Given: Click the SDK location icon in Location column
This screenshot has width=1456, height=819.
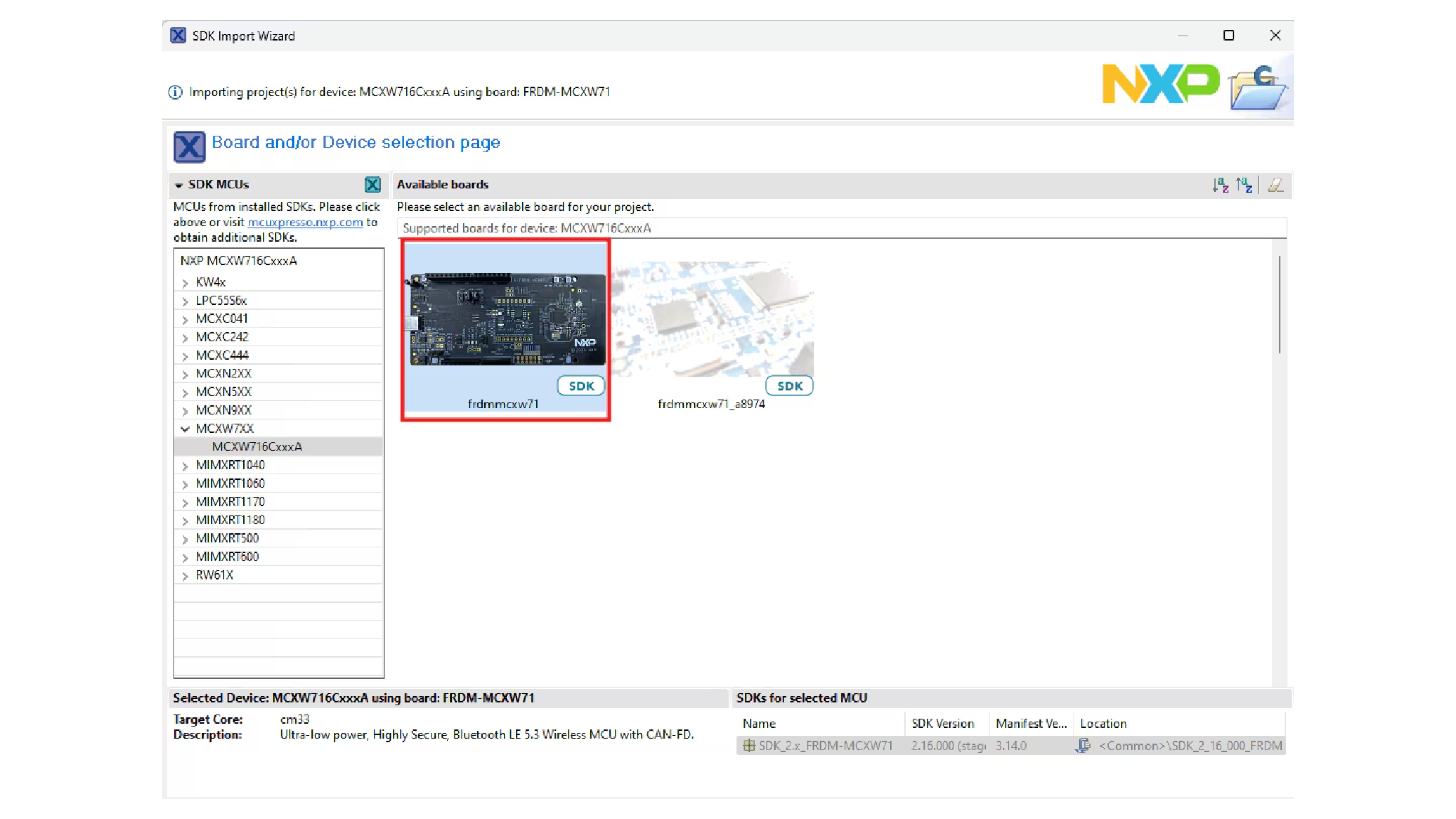Looking at the screenshot, I should coord(1083,746).
